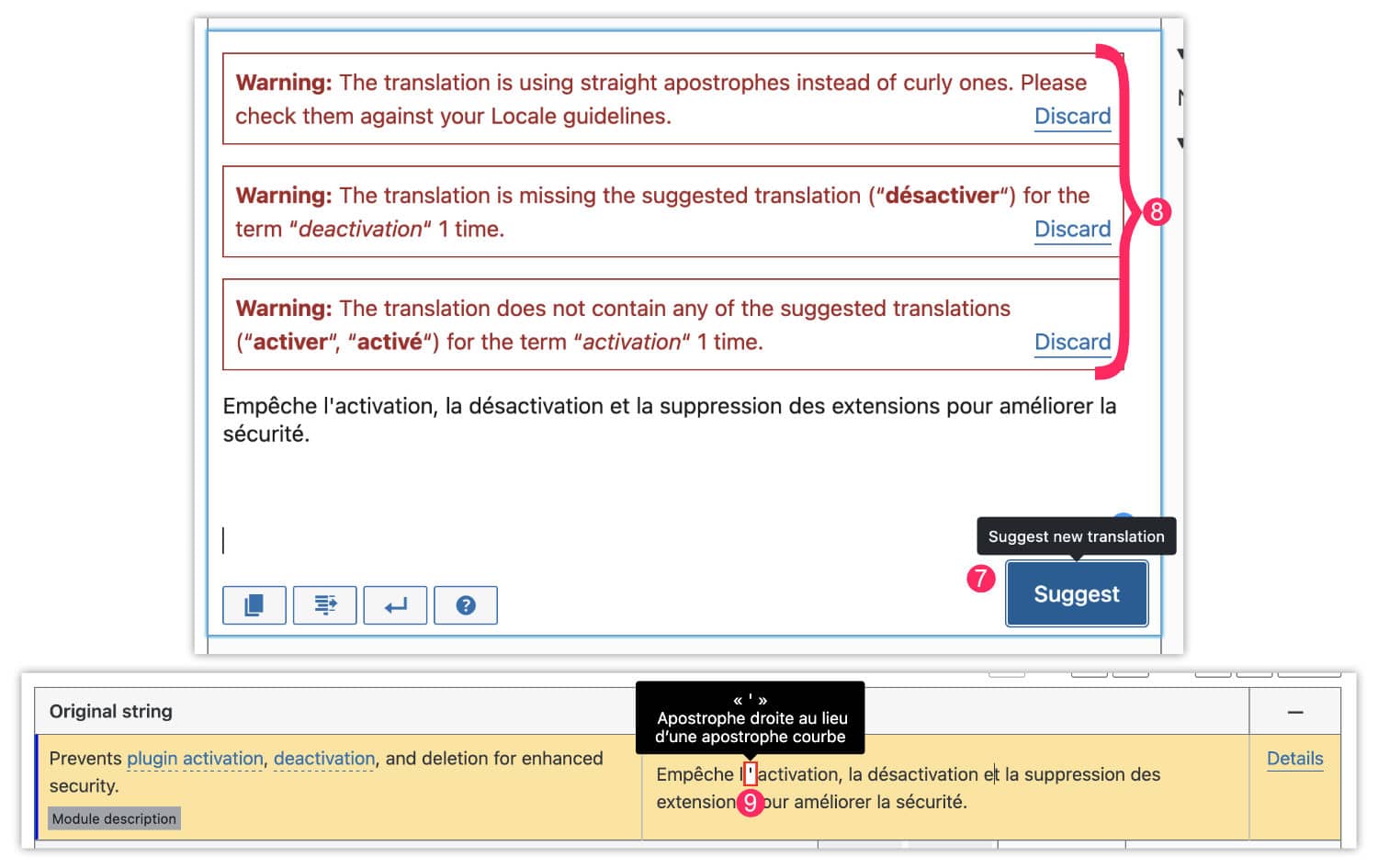This screenshot has width=1378, height=868.
Task: Click the copy original string icon button
Action: pos(254,605)
